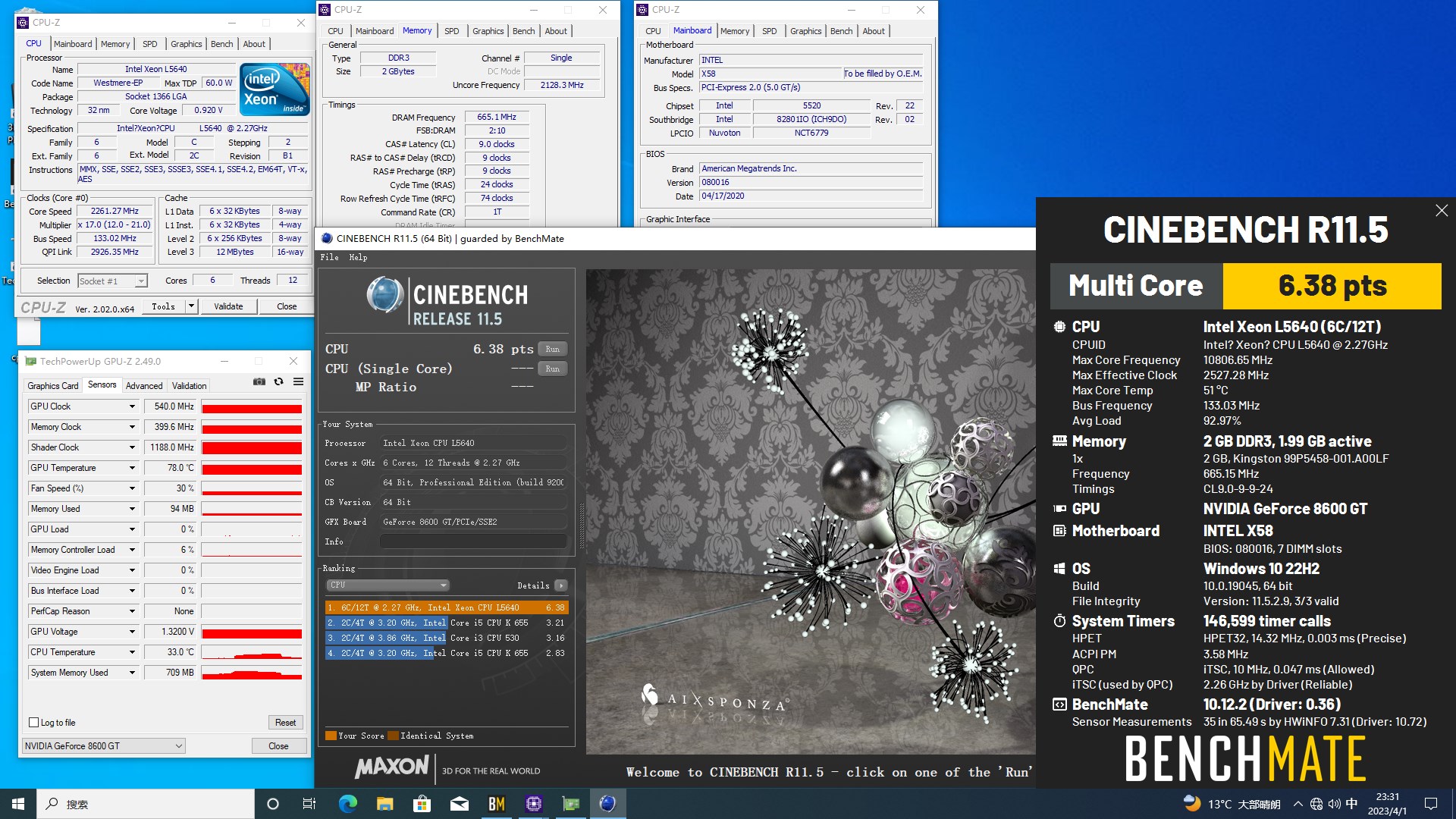The image size is (1456, 819).
Task: Switch to GPU-Z Graphics Card tab
Action: [x=53, y=386]
